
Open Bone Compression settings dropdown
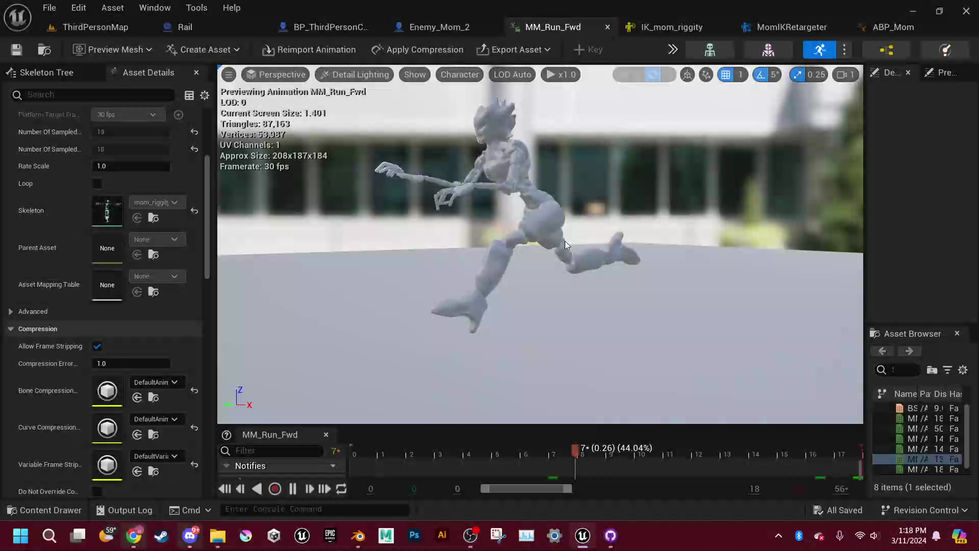click(156, 382)
